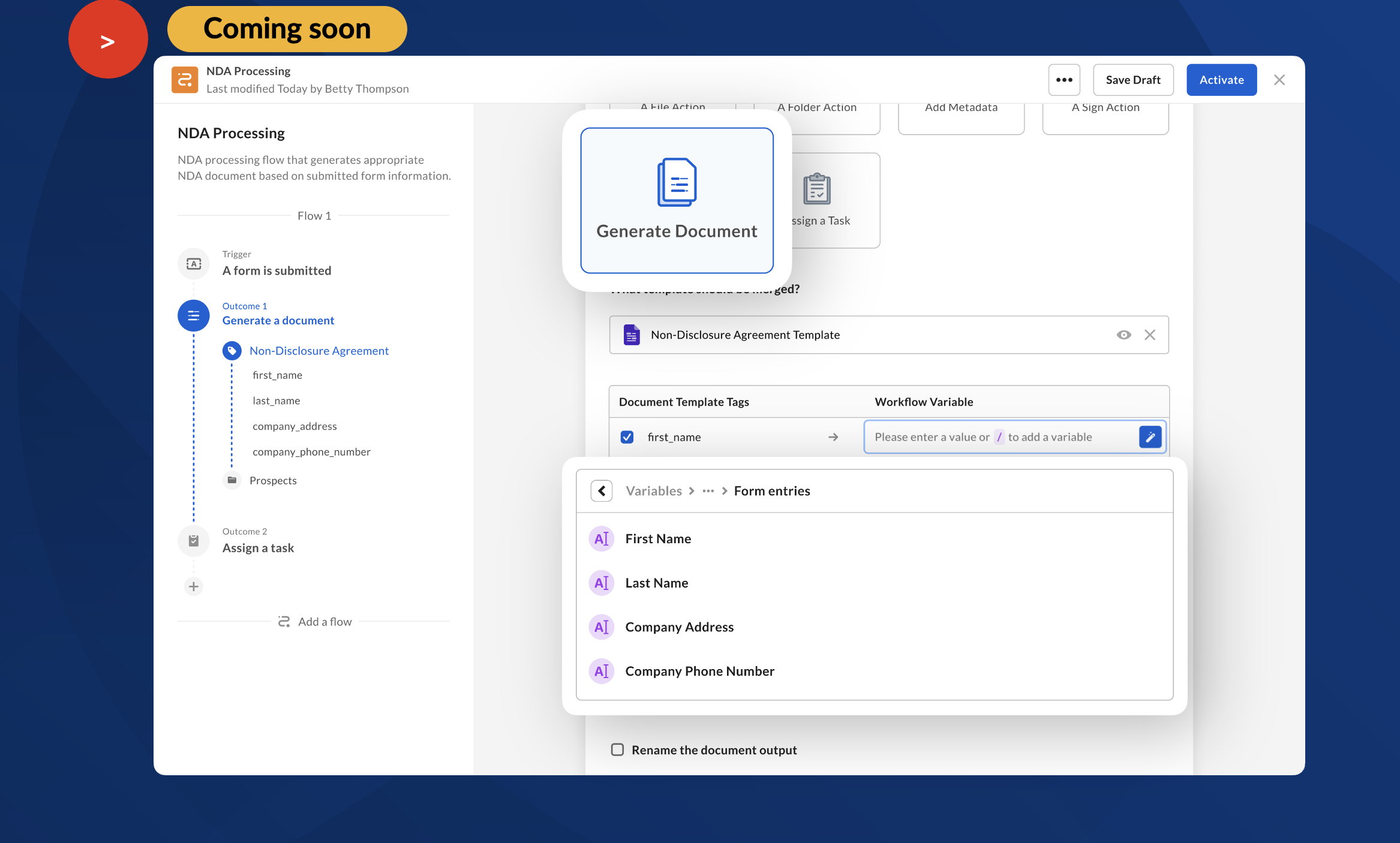Click the Generate Document card icon

(677, 182)
